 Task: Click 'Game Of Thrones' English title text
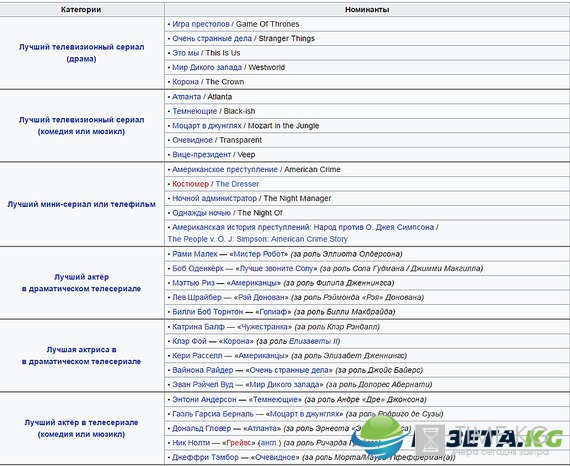tap(268, 24)
